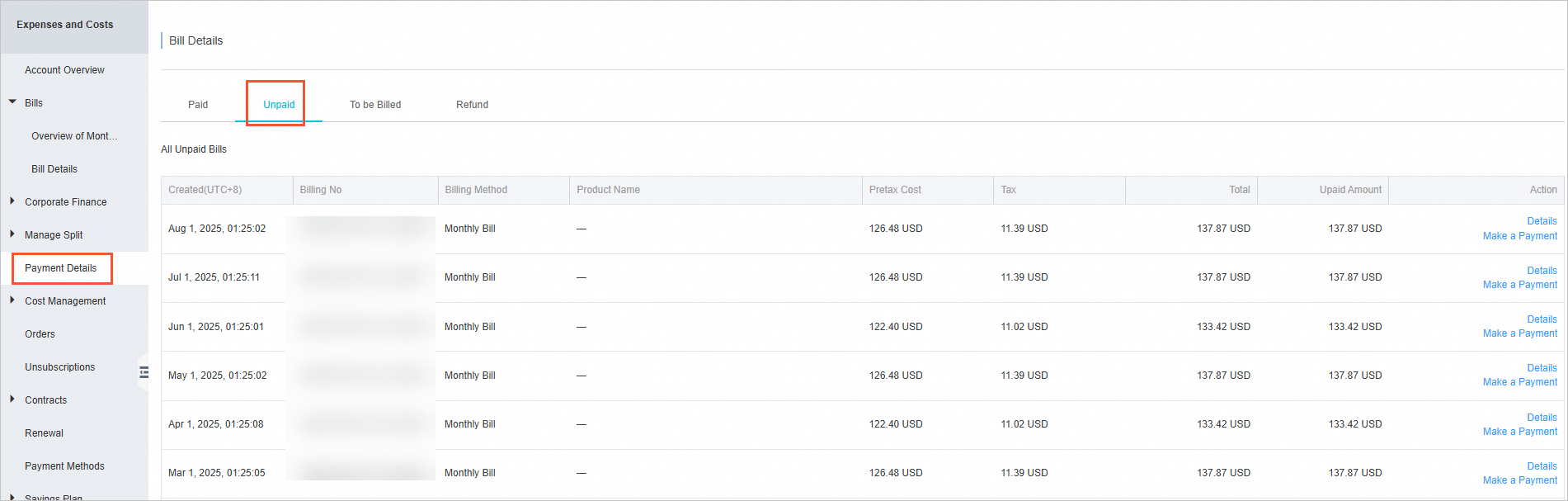Collapse the Bills tree section
Viewport: 1568px width, 501px height.
coord(12,102)
